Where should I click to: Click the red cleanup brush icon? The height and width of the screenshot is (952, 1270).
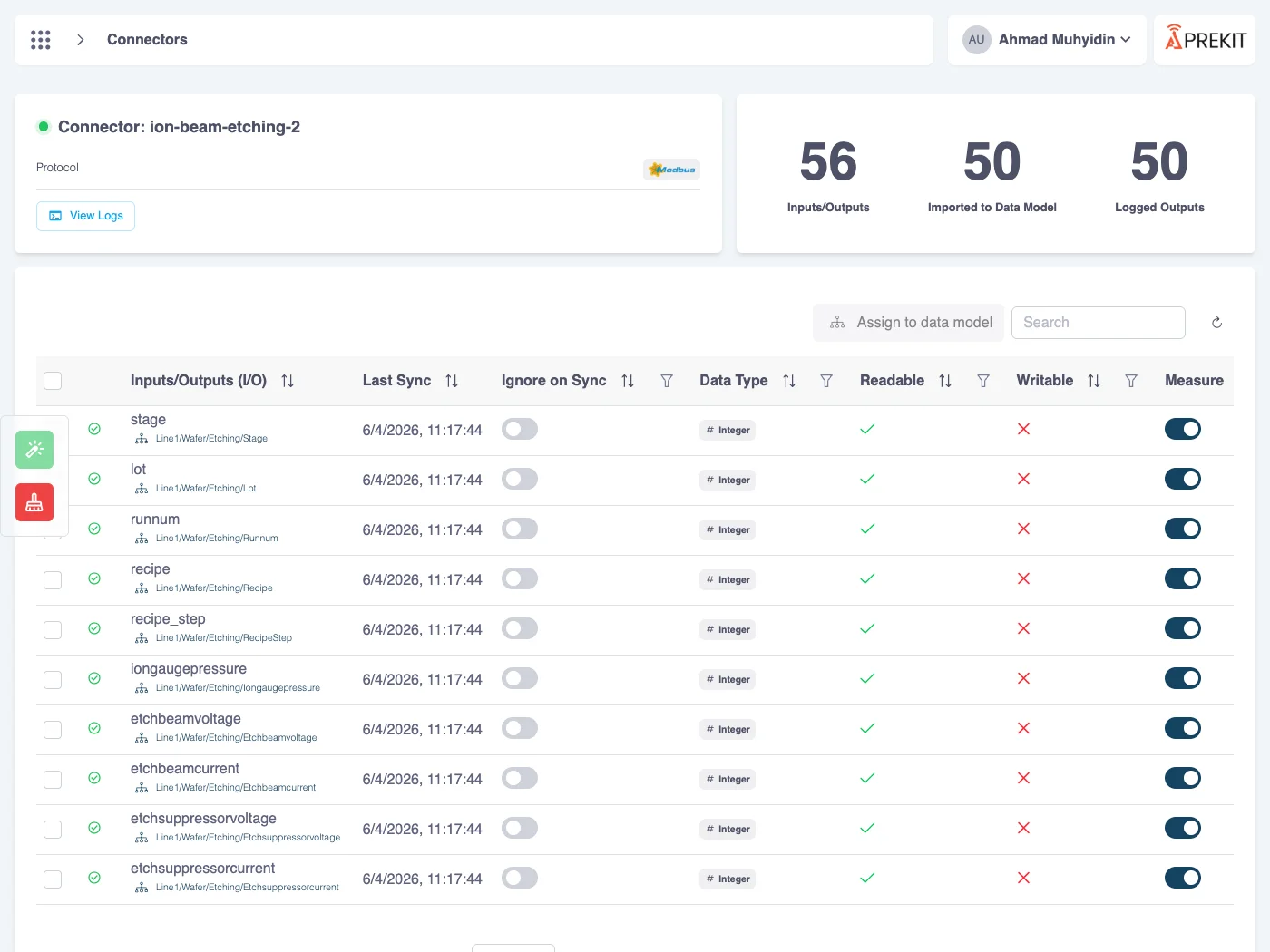[x=34, y=502]
